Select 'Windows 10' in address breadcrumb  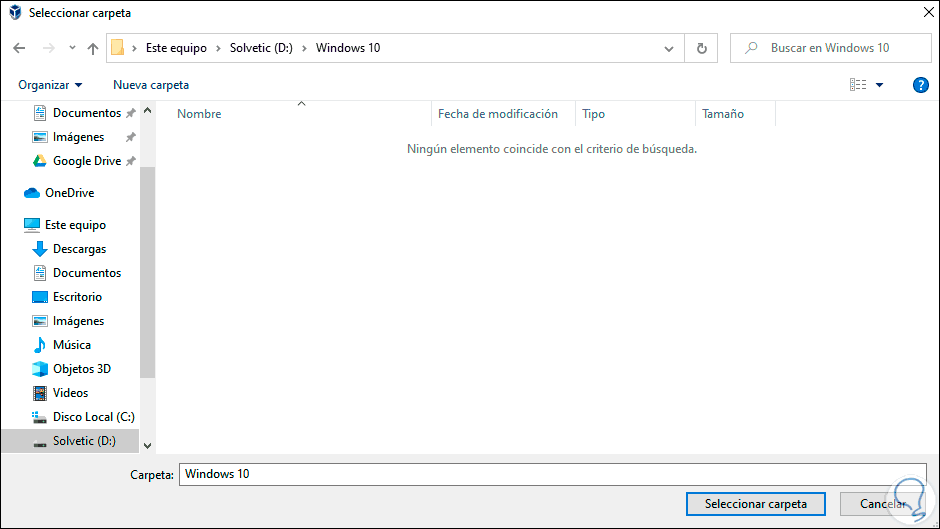tap(348, 48)
